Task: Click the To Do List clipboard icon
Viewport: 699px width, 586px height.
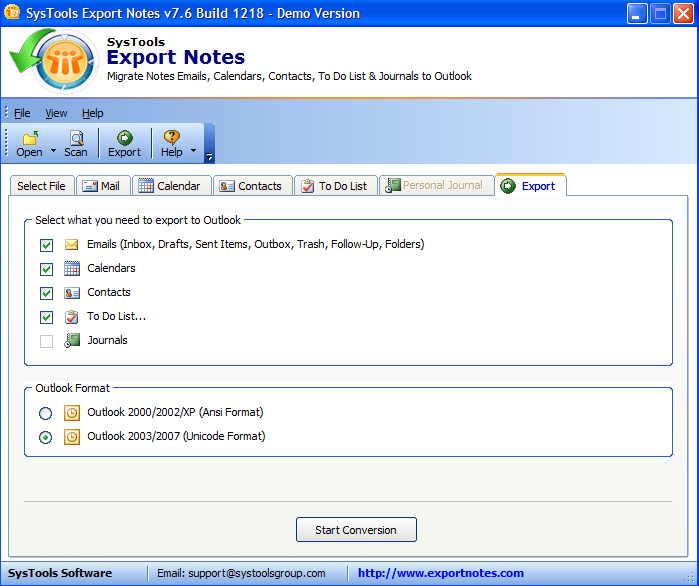Action: point(72,317)
